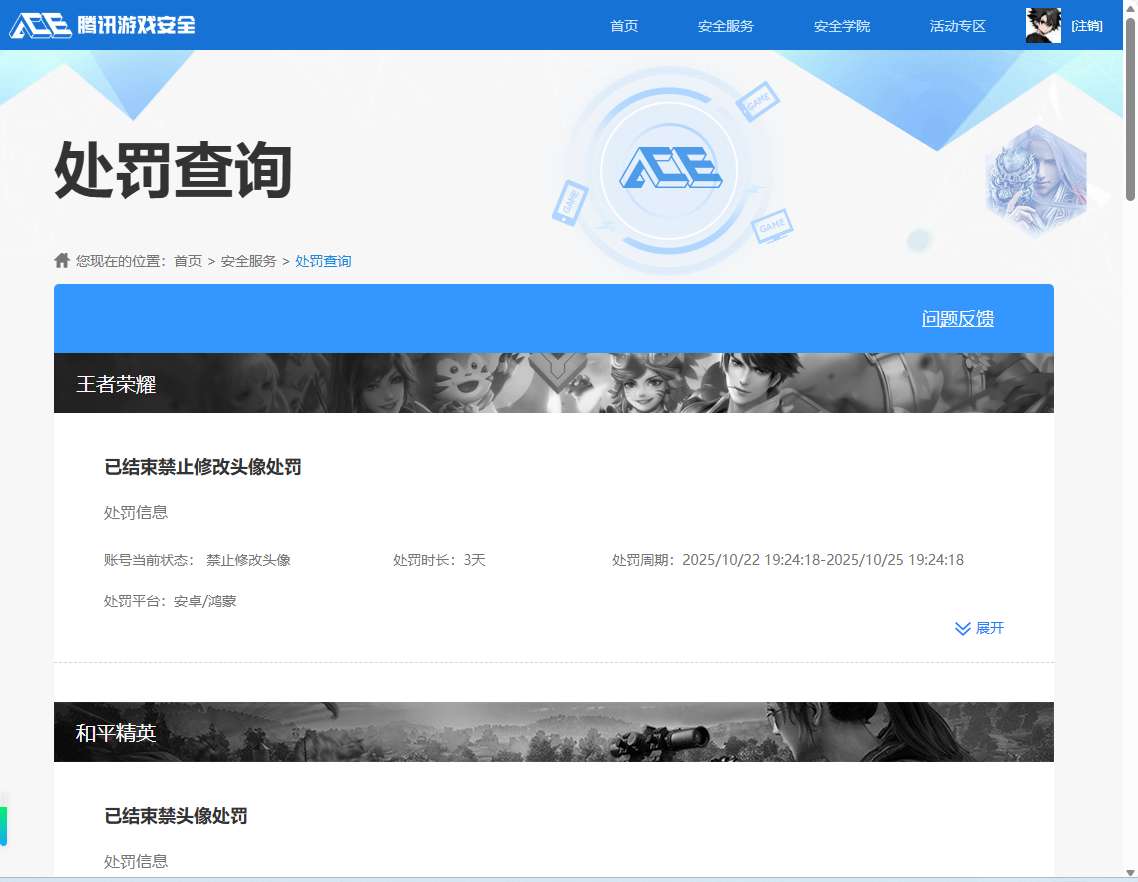
Task: Click 首页 in the breadcrumb trail
Action: point(188,261)
